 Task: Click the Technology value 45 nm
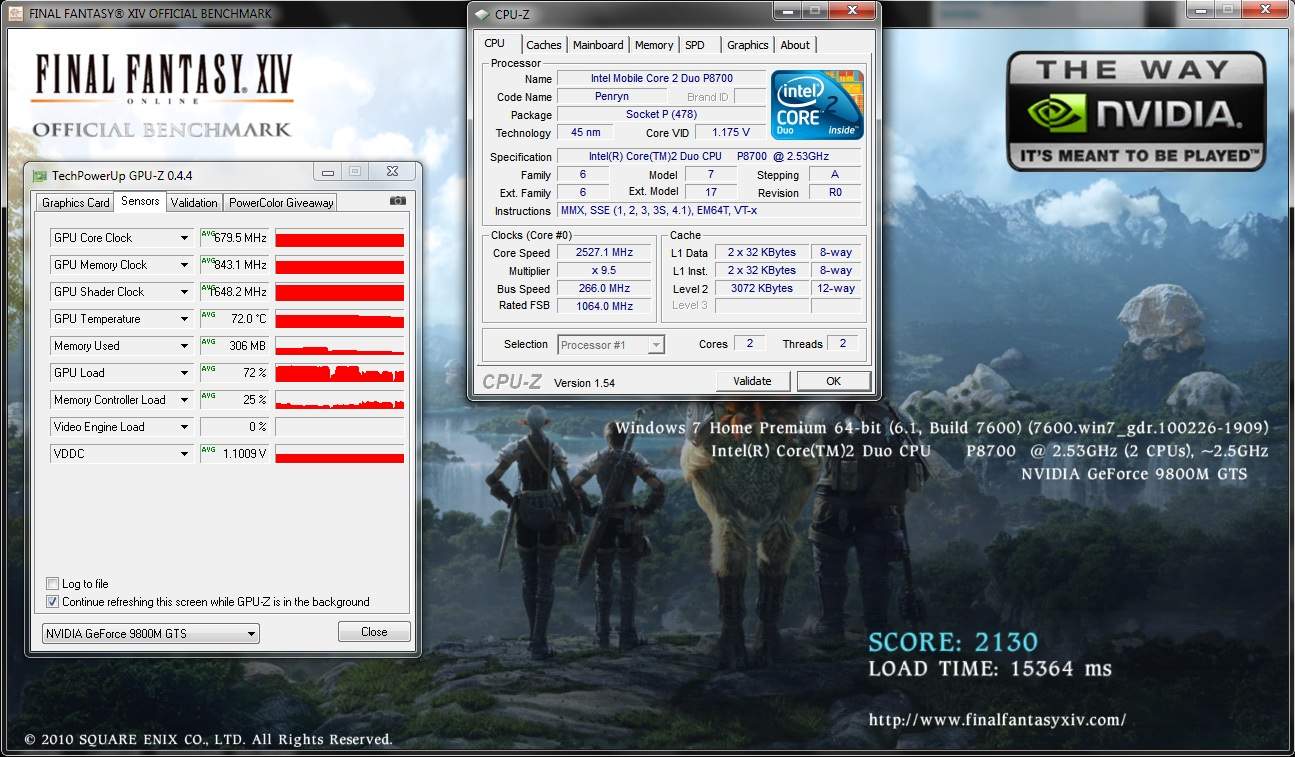[x=586, y=133]
